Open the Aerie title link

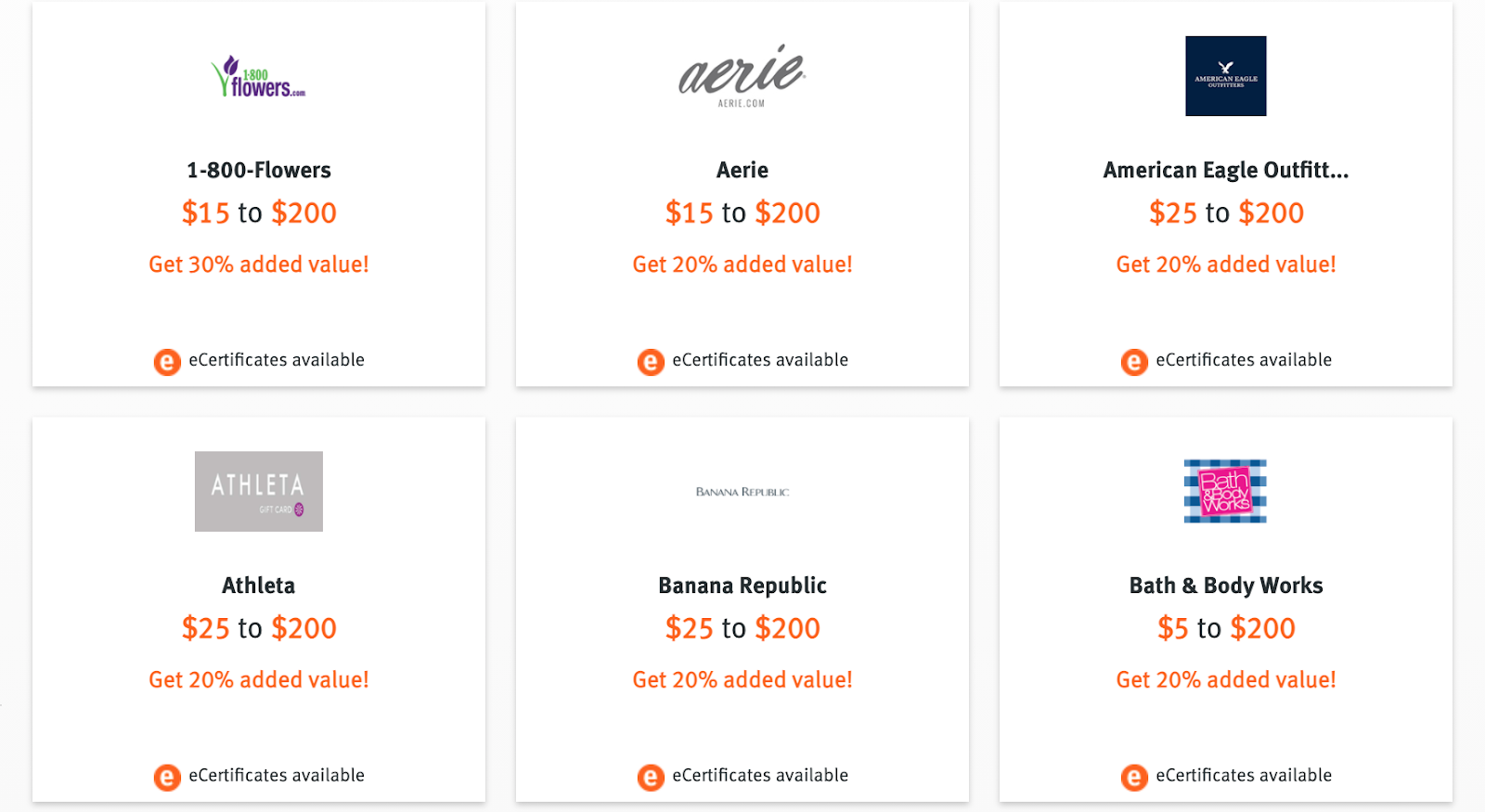click(x=742, y=170)
